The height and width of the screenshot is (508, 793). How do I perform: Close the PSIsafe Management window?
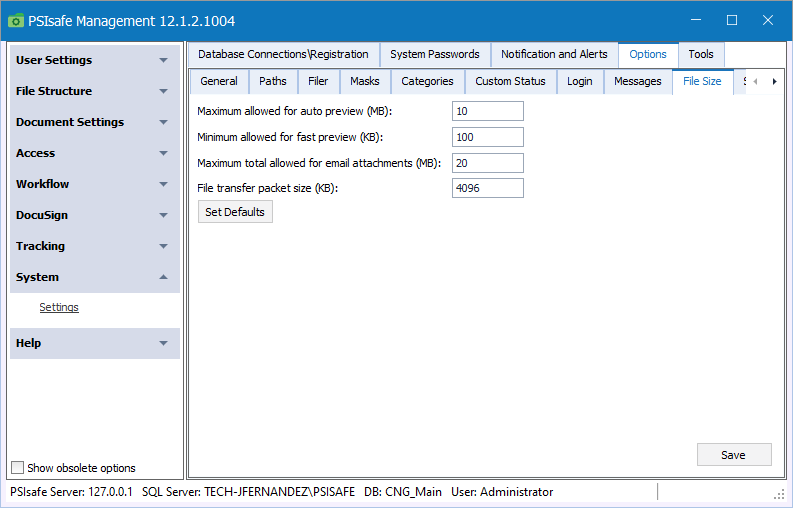(768, 20)
